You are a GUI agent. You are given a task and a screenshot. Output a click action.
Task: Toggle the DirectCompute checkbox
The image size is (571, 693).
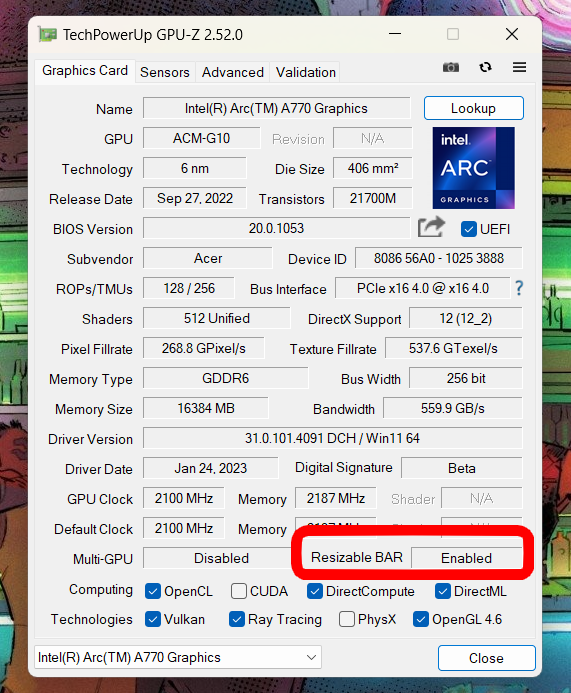click(x=315, y=591)
